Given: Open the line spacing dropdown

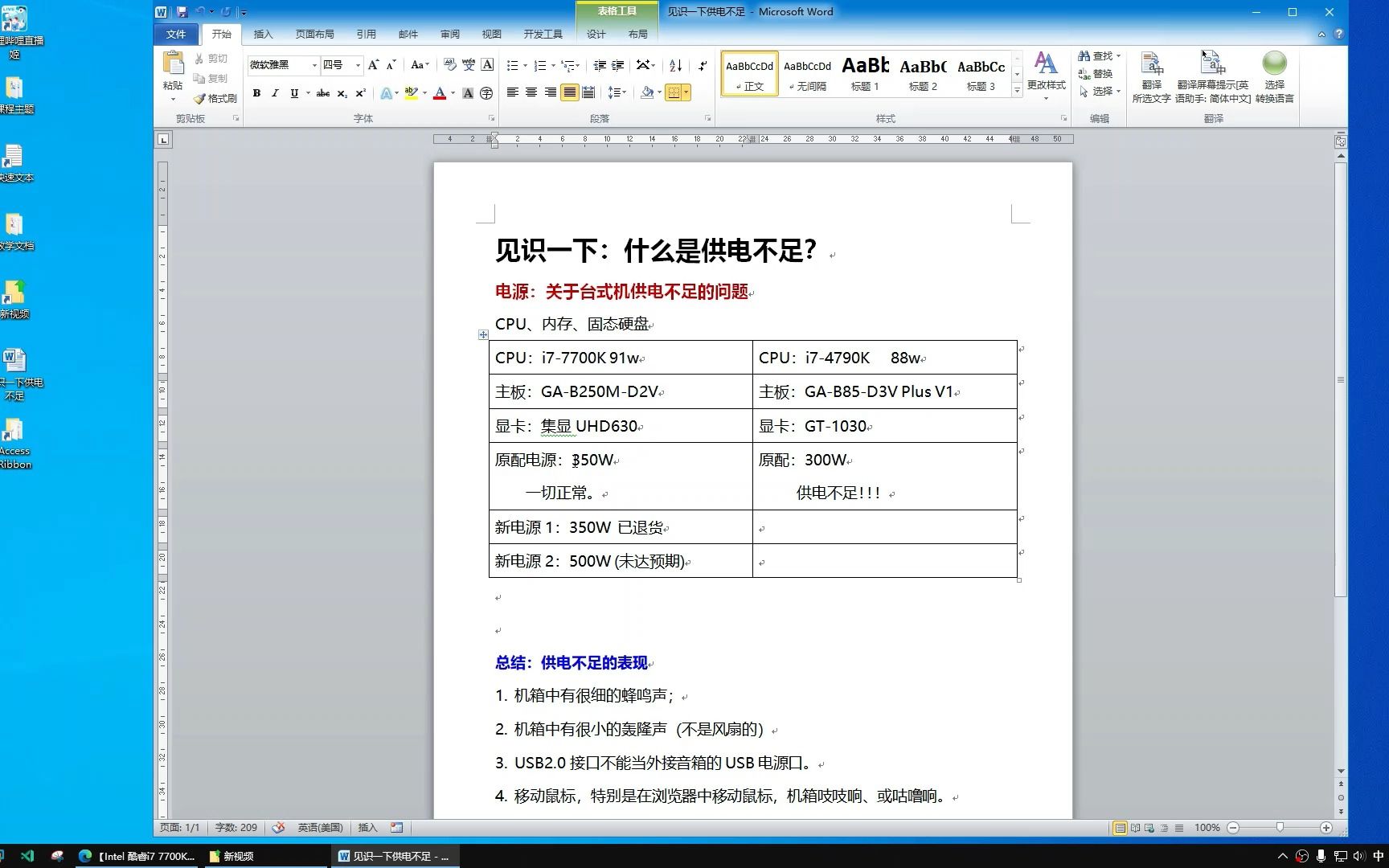Looking at the screenshot, I should [617, 93].
